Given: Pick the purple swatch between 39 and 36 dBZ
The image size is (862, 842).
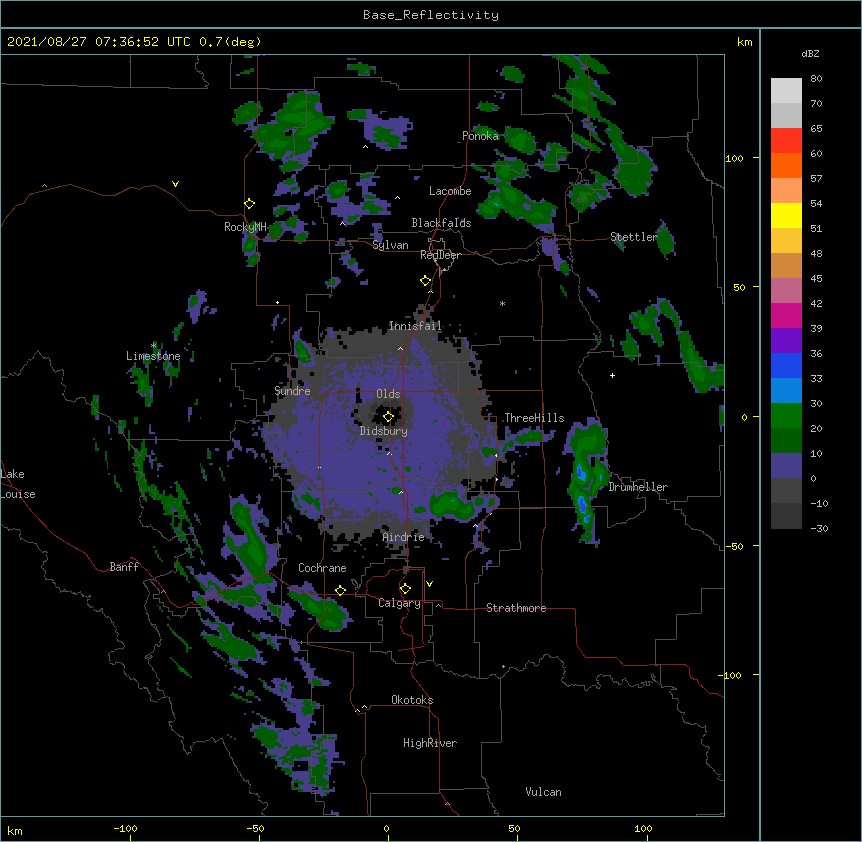Looking at the screenshot, I should (786, 340).
